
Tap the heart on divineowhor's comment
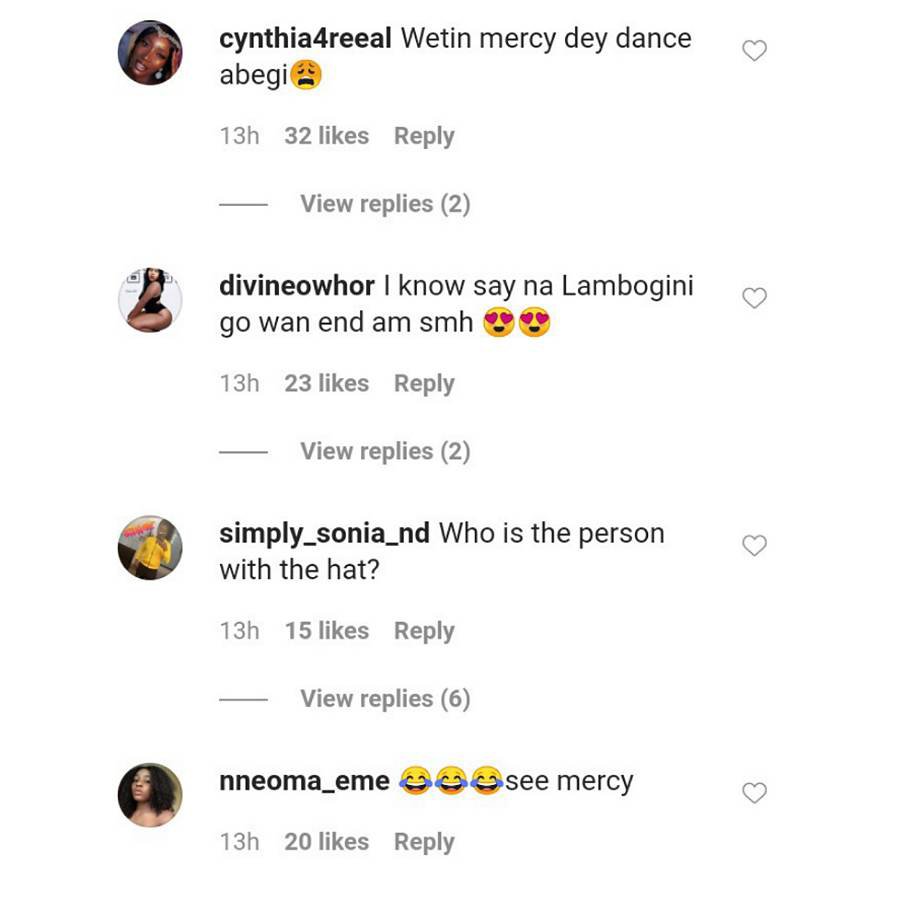(x=754, y=298)
